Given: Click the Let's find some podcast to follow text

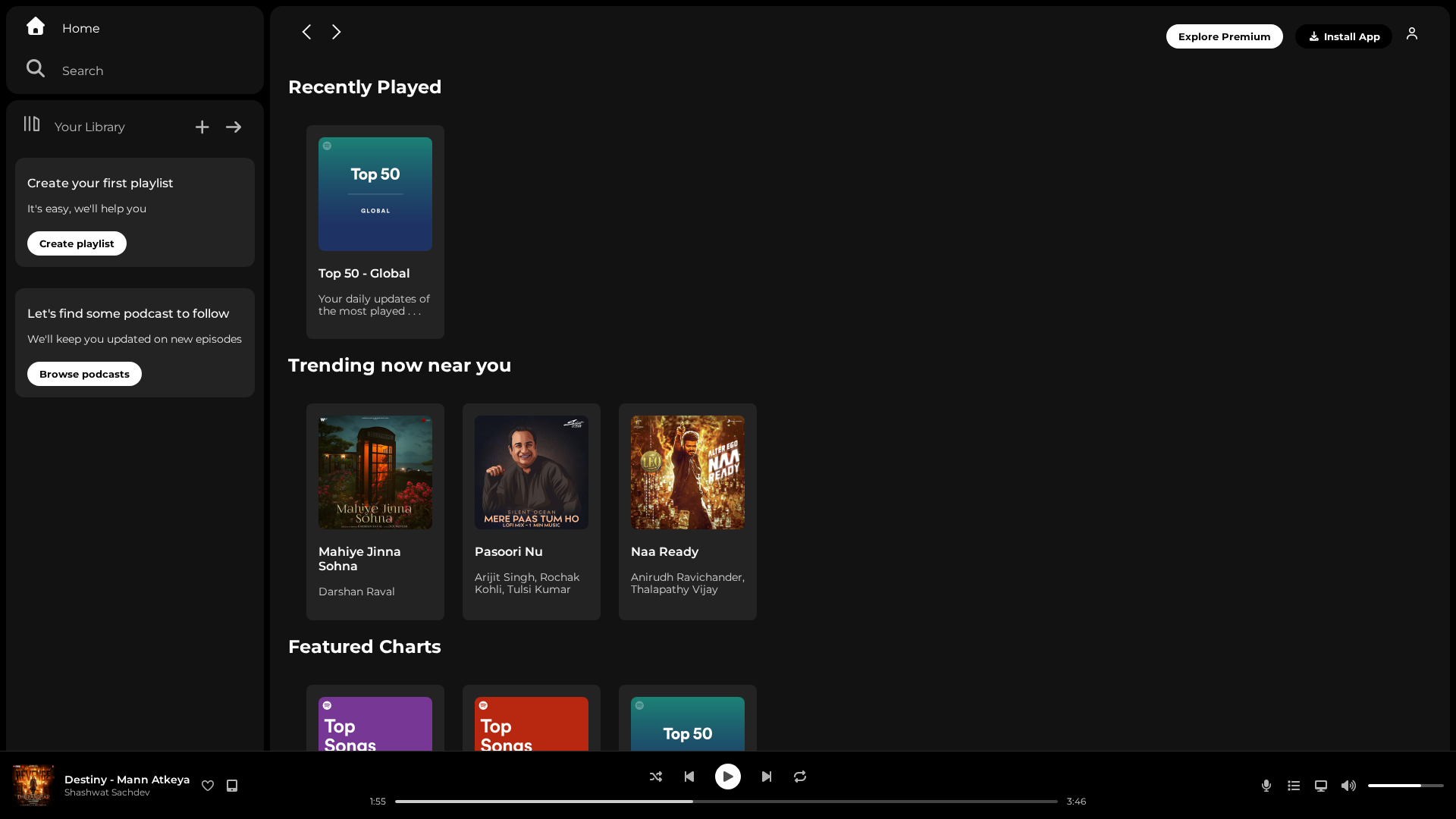Looking at the screenshot, I should [x=128, y=313].
